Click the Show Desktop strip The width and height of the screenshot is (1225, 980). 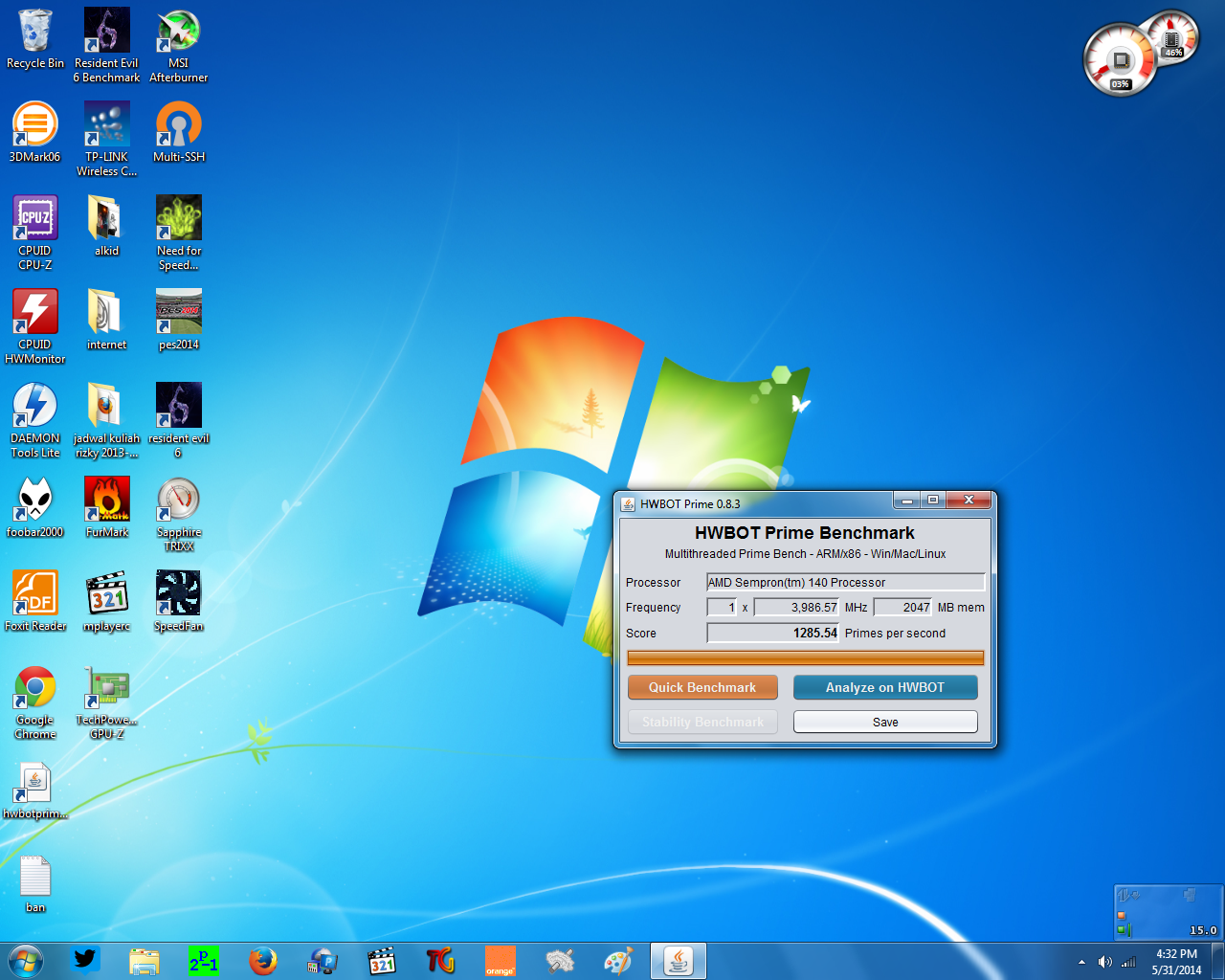click(x=1217, y=961)
